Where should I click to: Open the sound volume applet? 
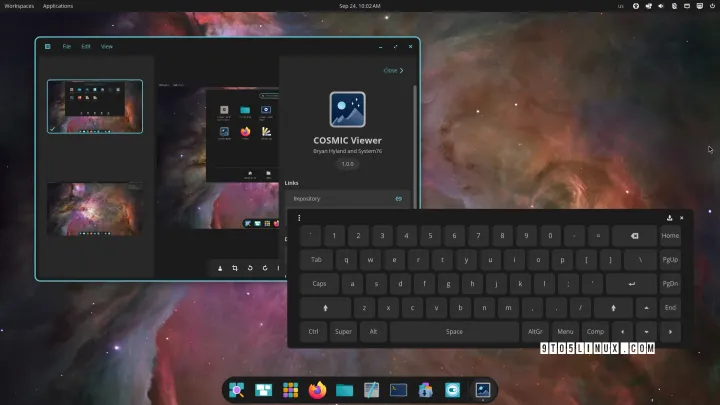tap(661, 6)
